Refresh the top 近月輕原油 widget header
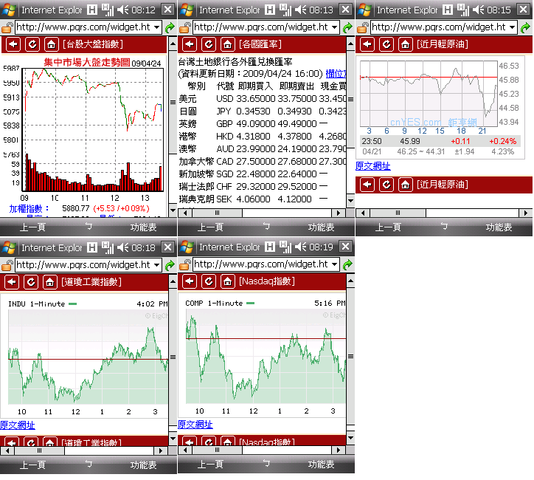The image size is (534, 480). [387, 44]
